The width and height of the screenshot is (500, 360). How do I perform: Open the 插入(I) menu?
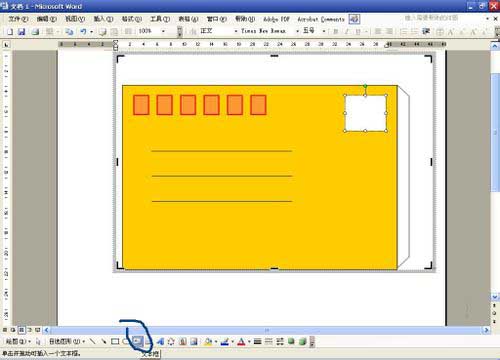pyautogui.click(x=103, y=19)
